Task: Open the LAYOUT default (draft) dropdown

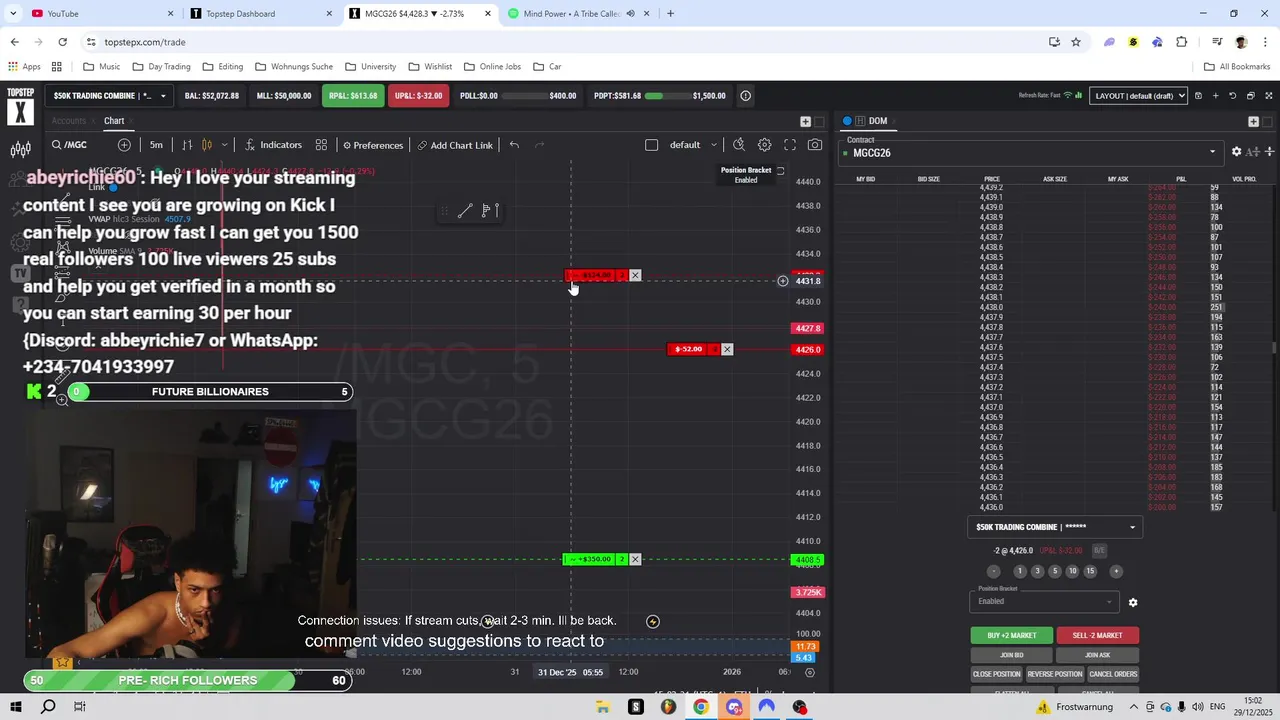Action: 1138,96
